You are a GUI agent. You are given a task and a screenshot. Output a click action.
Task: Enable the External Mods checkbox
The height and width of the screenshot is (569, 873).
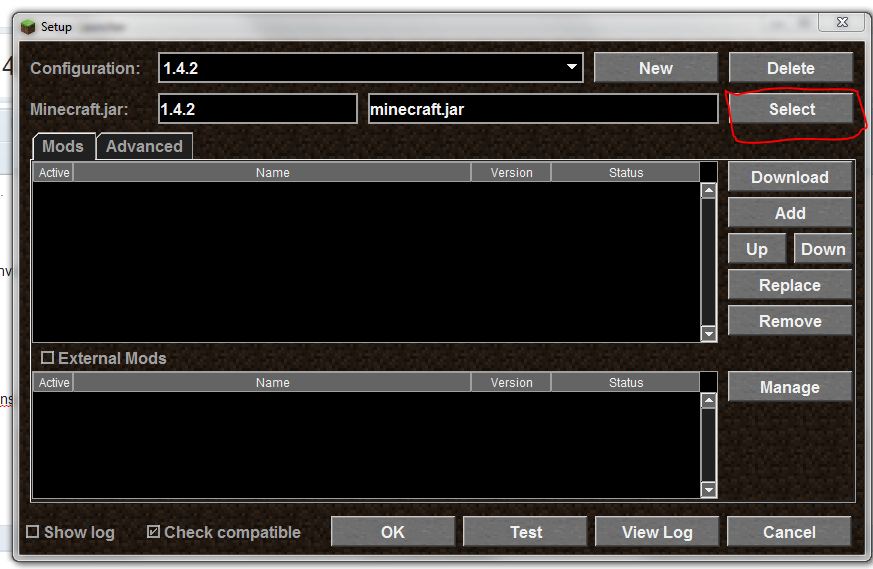47,357
